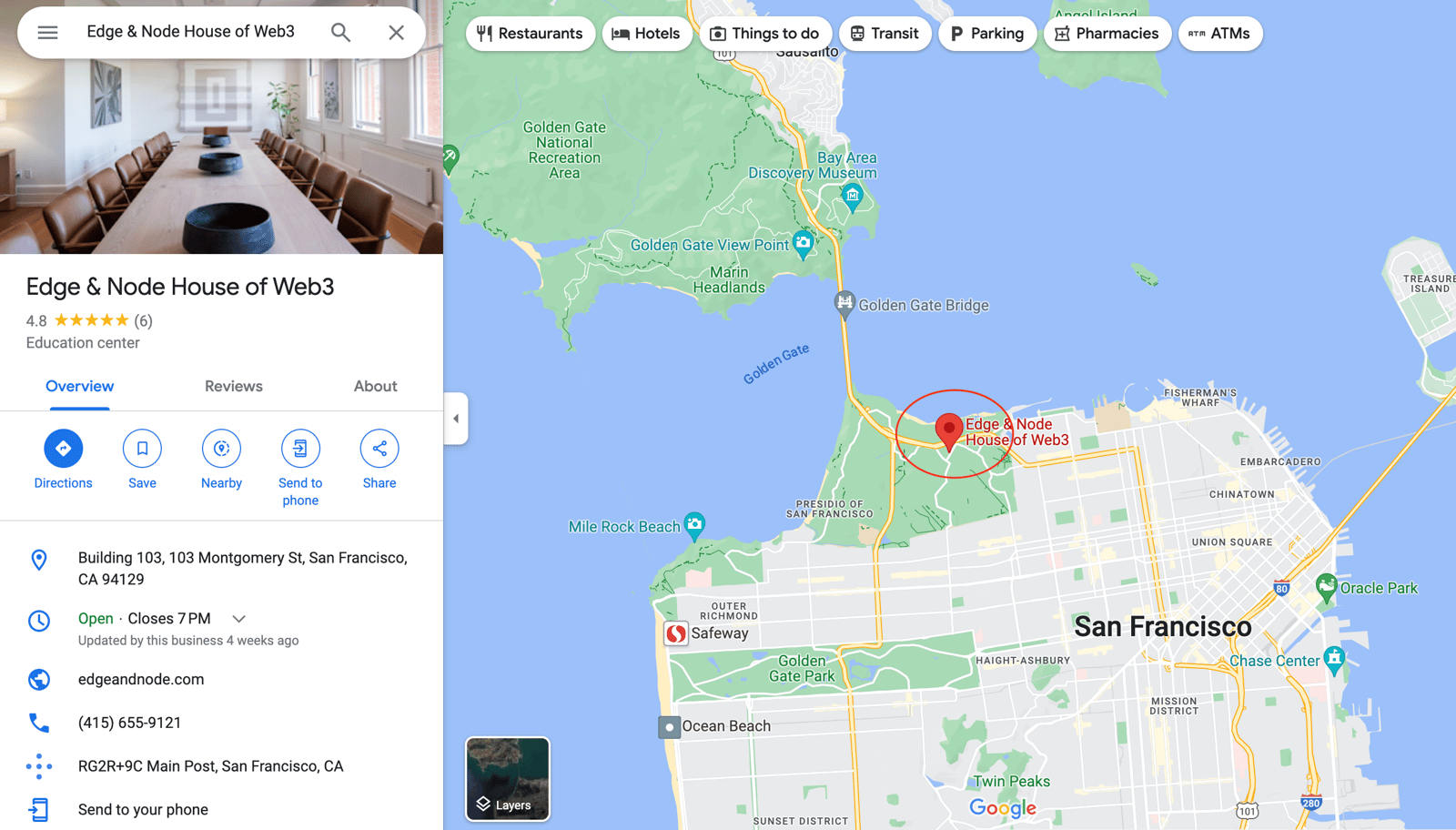Expand opening hours dropdown chevron

(x=238, y=619)
